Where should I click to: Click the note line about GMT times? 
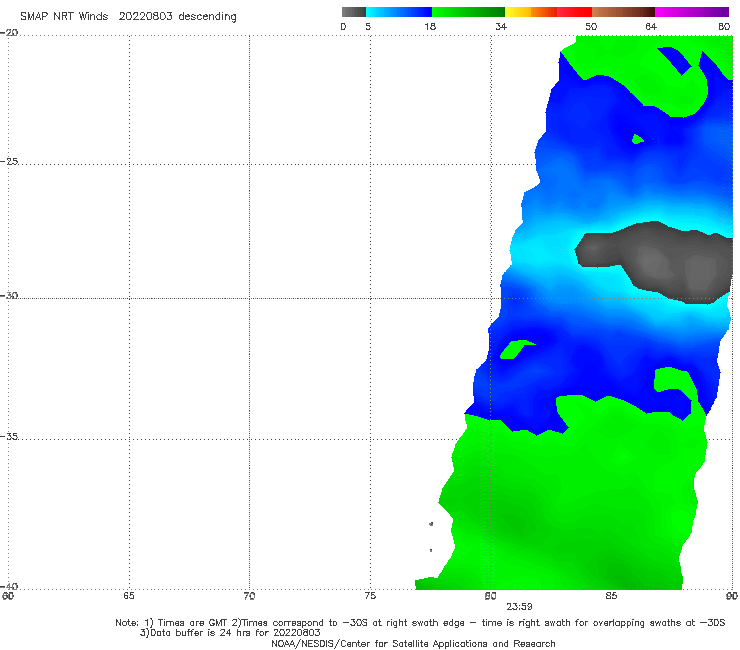420,623
